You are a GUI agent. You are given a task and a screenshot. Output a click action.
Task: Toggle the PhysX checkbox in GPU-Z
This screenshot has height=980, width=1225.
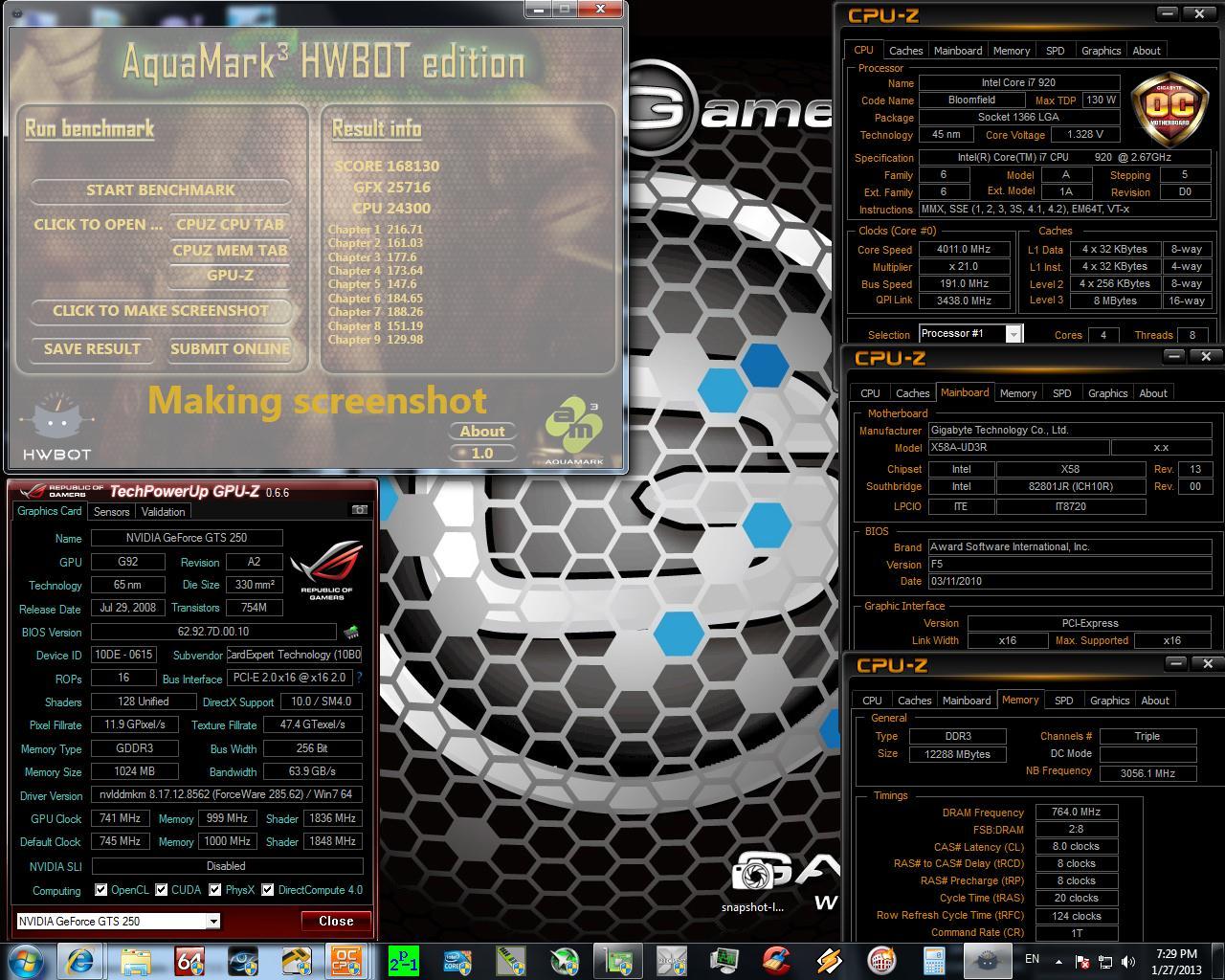[x=215, y=890]
